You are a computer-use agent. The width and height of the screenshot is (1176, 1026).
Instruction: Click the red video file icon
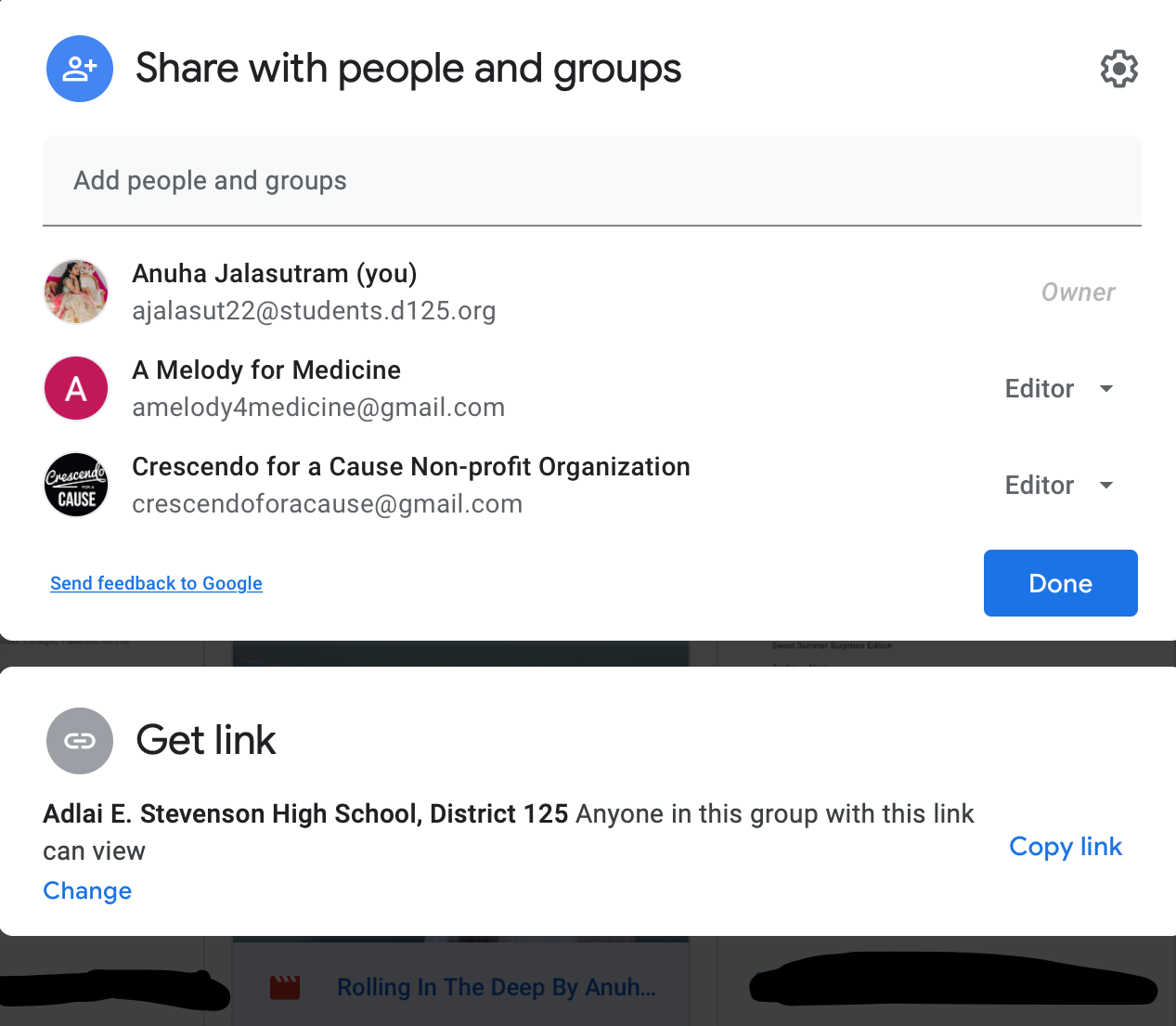click(x=285, y=987)
